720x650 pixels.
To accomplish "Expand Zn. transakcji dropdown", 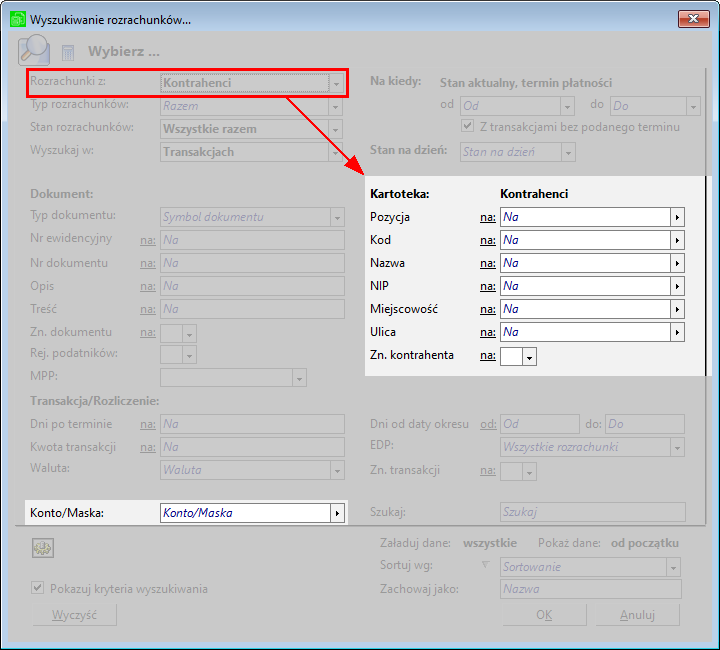I will (x=529, y=471).
